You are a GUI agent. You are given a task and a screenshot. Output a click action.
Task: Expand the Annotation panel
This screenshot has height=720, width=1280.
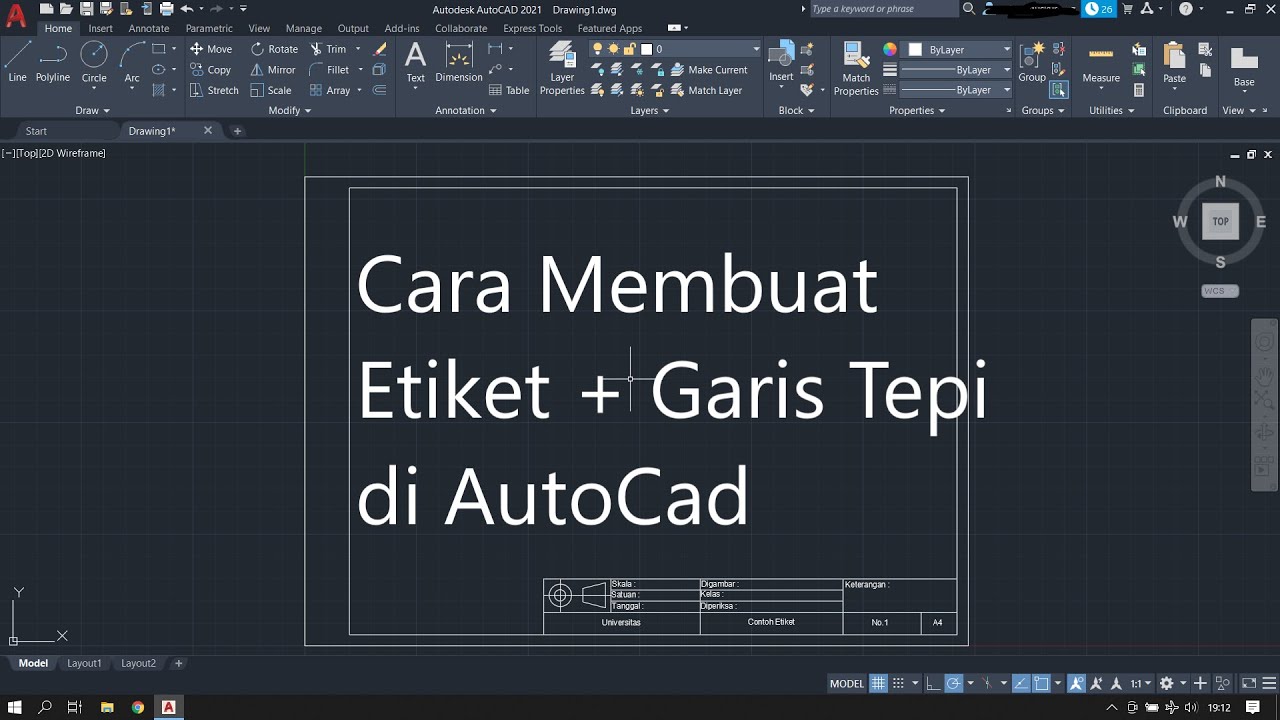pyautogui.click(x=466, y=110)
